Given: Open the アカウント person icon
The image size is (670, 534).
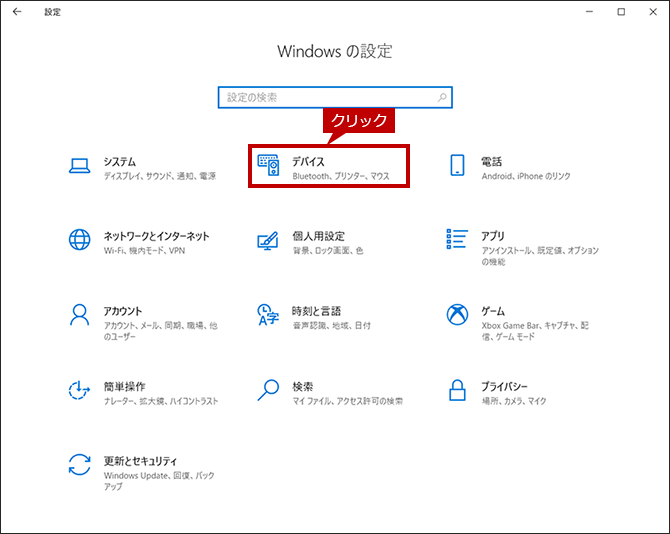Looking at the screenshot, I should pos(79,315).
